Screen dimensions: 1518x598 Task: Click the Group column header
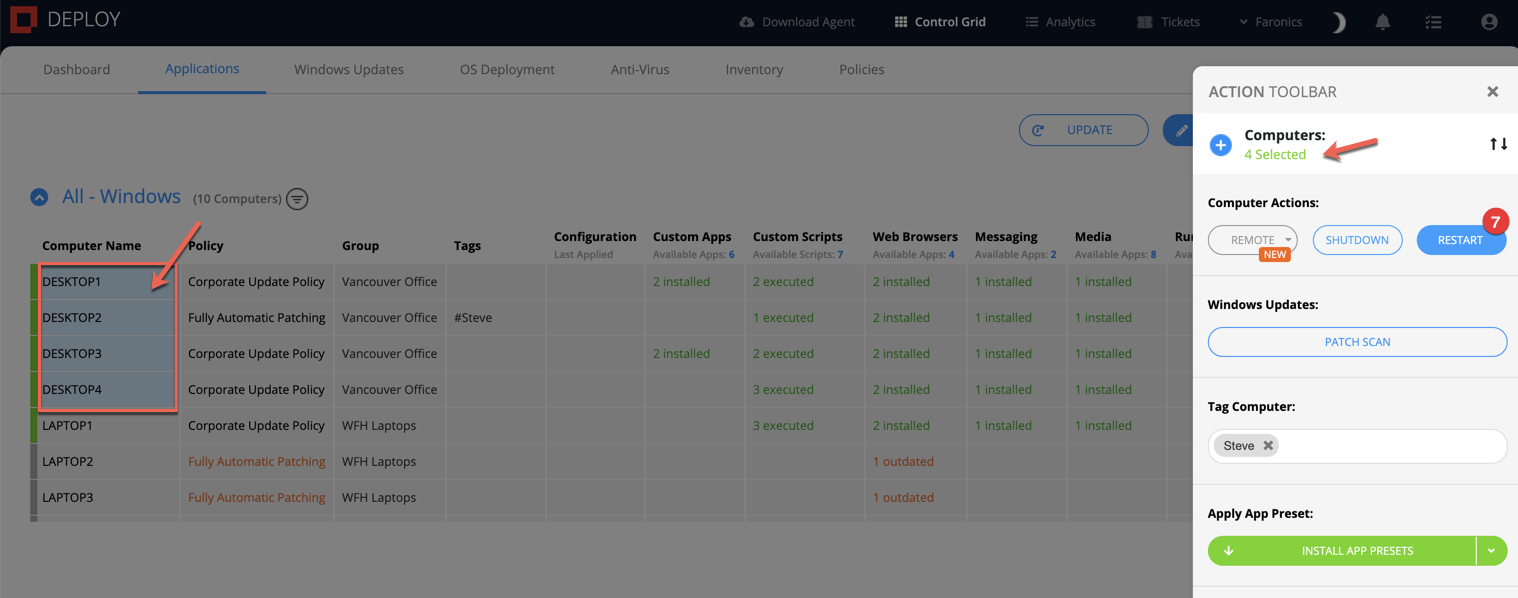[360, 246]
